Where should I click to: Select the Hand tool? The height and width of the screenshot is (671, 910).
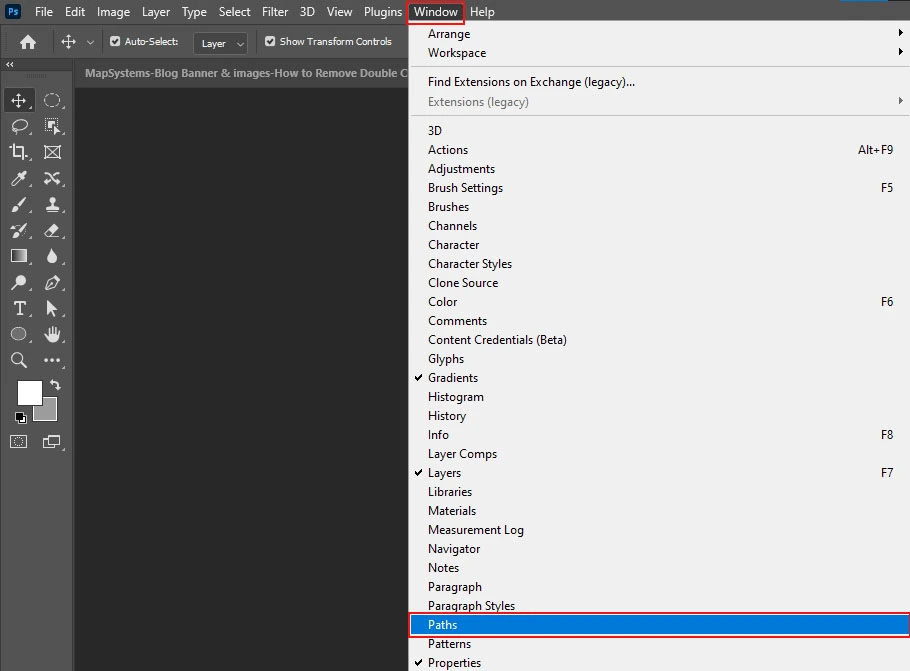point(52,335)
